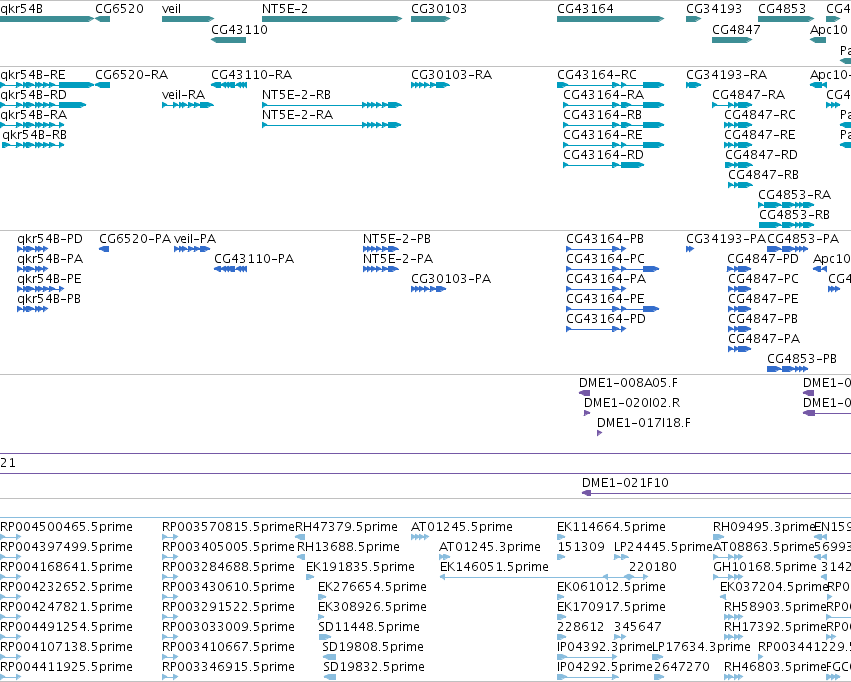Click EST AT01245.5prime
This screenshot has width=851, height=682.
point(420,537)
